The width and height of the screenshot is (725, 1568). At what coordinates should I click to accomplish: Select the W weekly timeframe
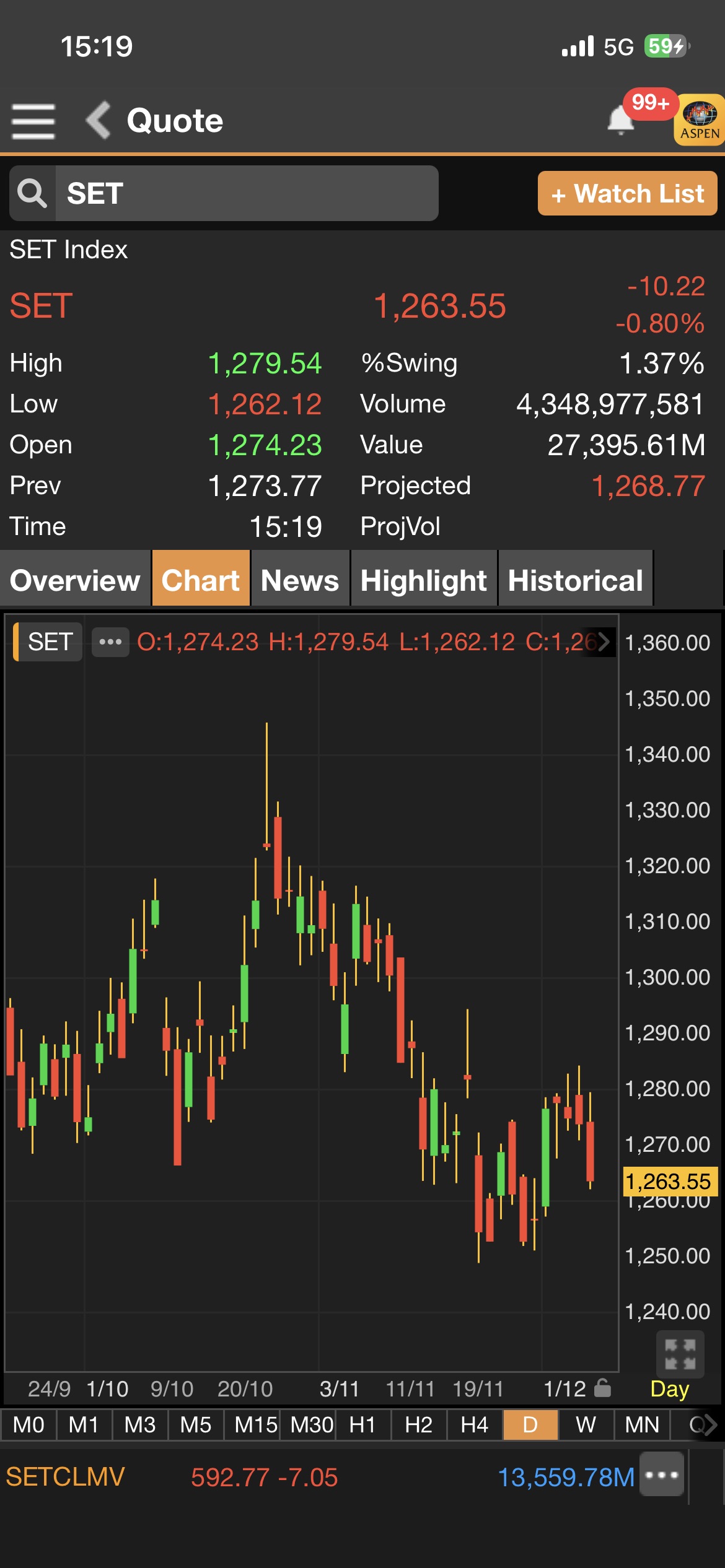(x=586, y=1425)
